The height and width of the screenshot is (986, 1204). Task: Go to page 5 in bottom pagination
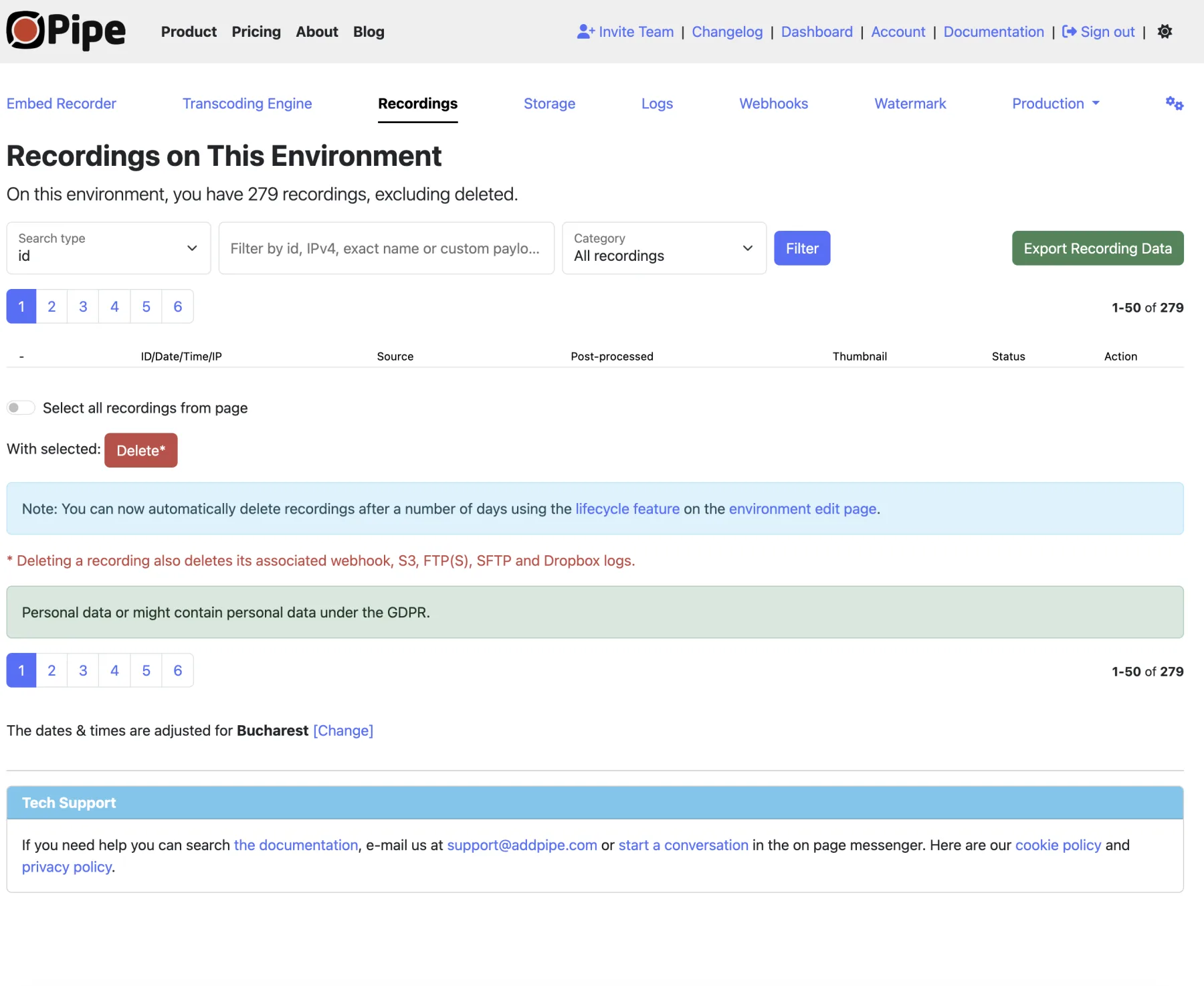pyautogui.click(x=146, y=670)
